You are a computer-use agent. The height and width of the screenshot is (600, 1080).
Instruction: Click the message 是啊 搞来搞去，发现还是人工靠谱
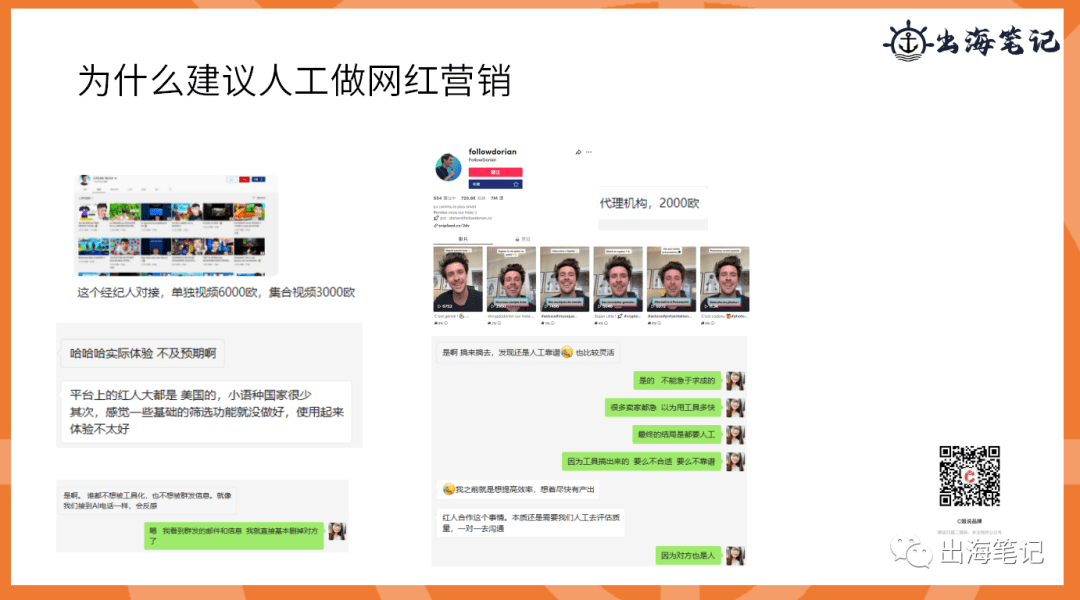click(x=528, y=353)
